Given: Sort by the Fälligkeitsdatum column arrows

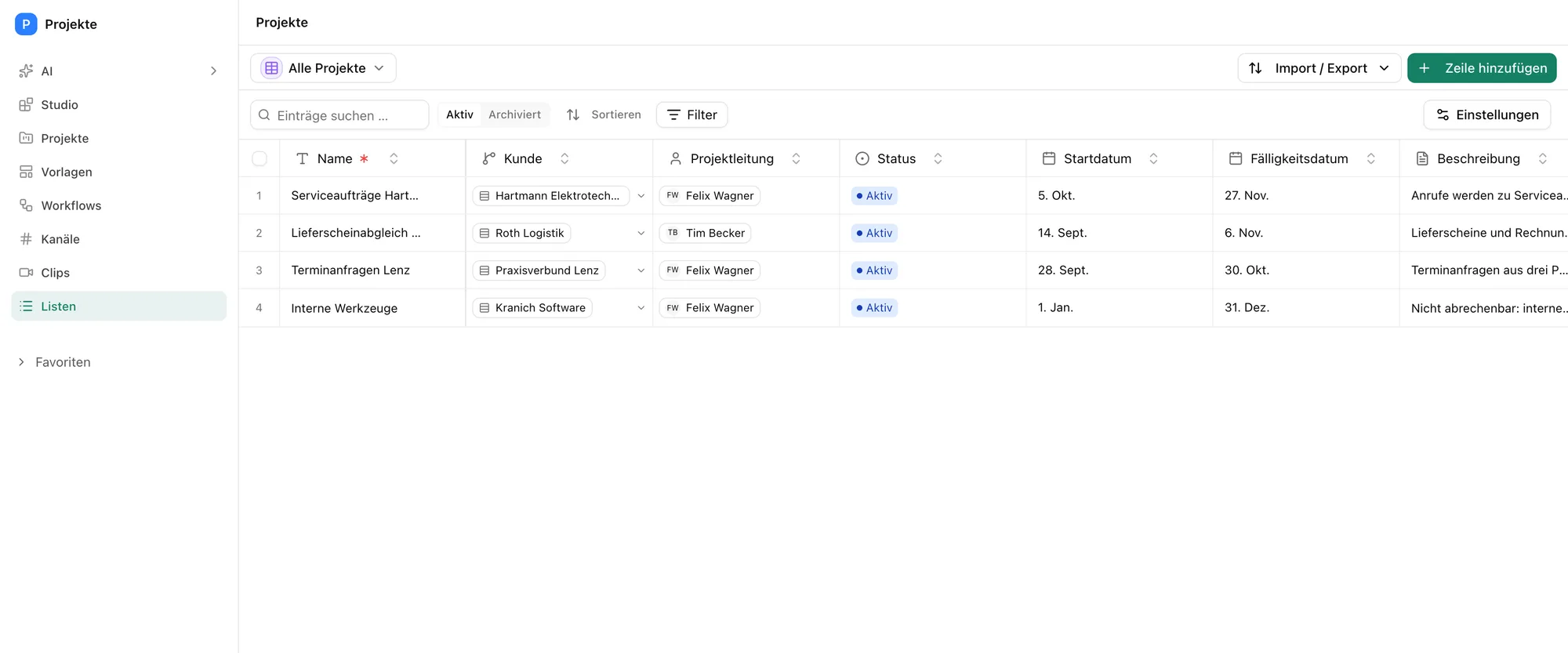Looking at the screenshot, I should 1370,158.
